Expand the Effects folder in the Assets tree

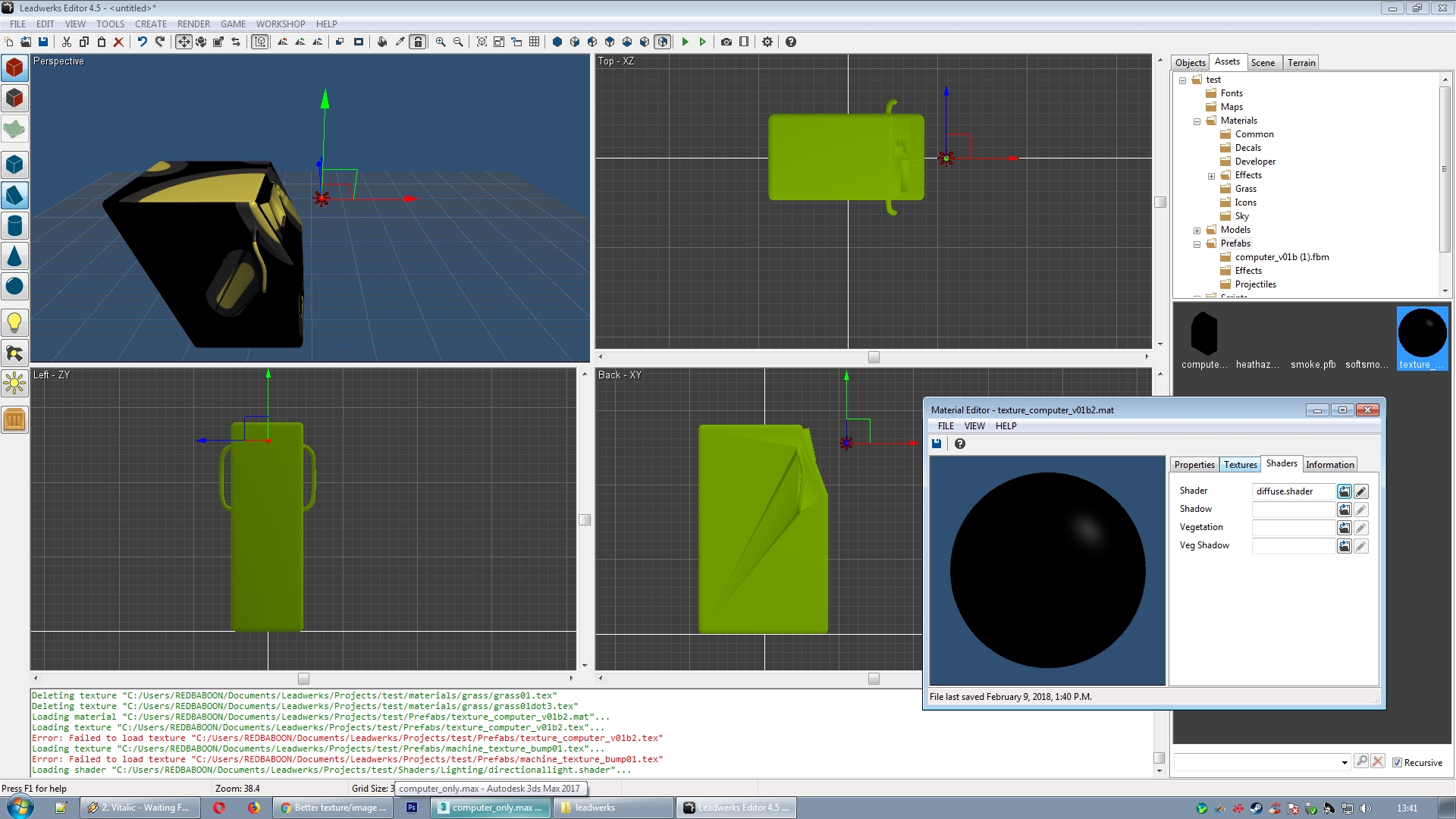(1212, 175)
